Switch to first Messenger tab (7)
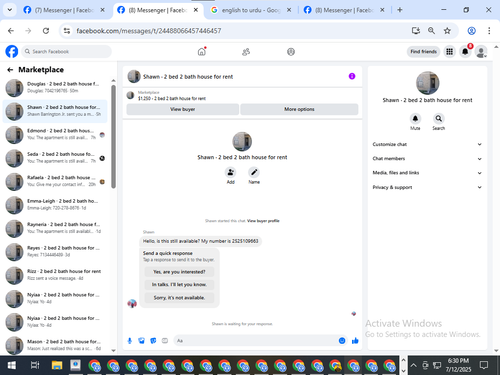500x375 pixels. 65,10
